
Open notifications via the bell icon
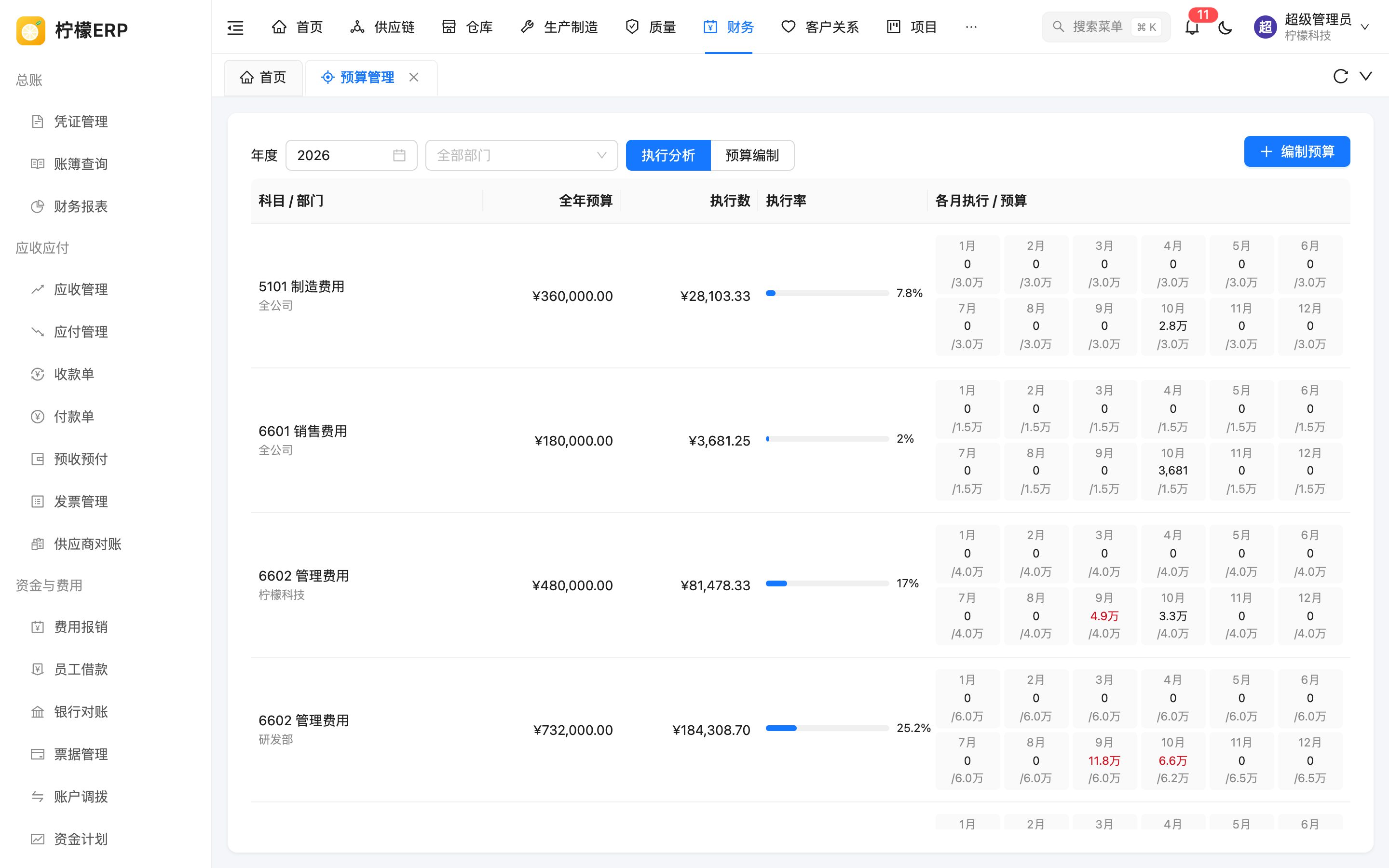1192,27
